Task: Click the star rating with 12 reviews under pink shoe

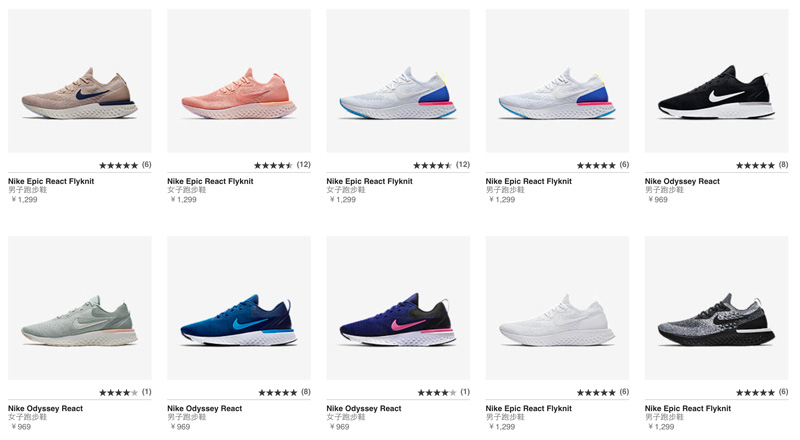Action: click(x=274, y=165)
